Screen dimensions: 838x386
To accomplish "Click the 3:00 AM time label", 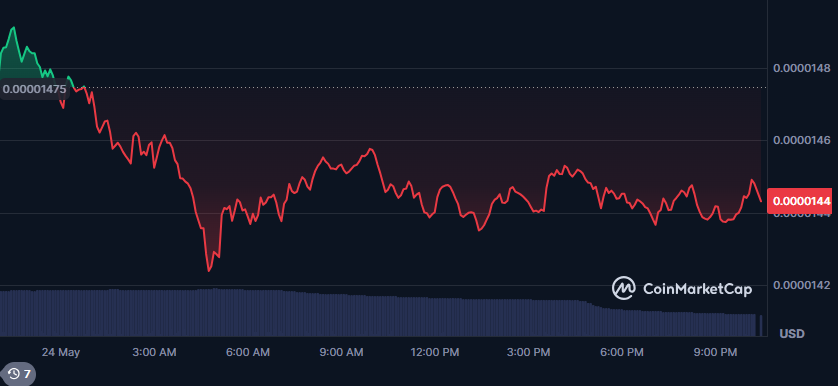I will click(155, 352).
